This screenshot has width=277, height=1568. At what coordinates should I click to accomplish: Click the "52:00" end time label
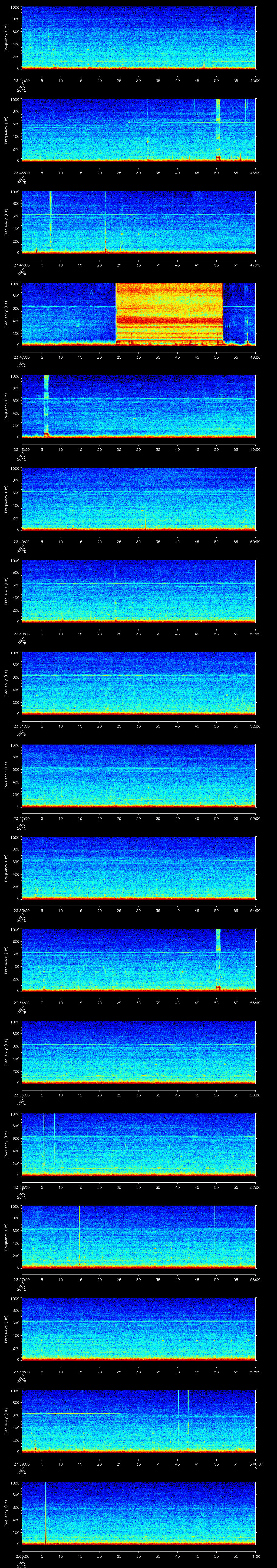click(x=256, y=726)
